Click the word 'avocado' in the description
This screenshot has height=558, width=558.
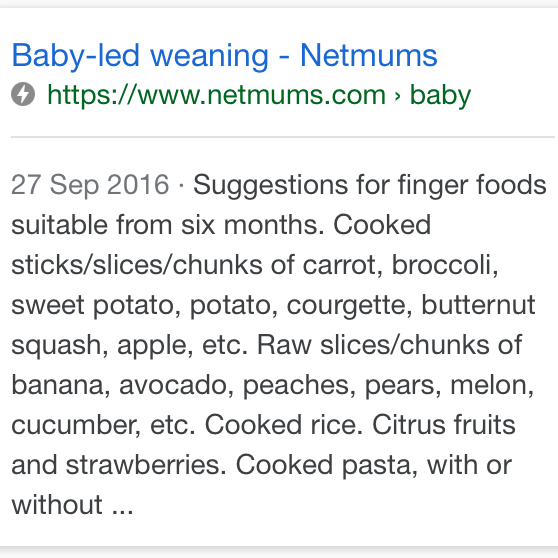(x=173, y=385)
